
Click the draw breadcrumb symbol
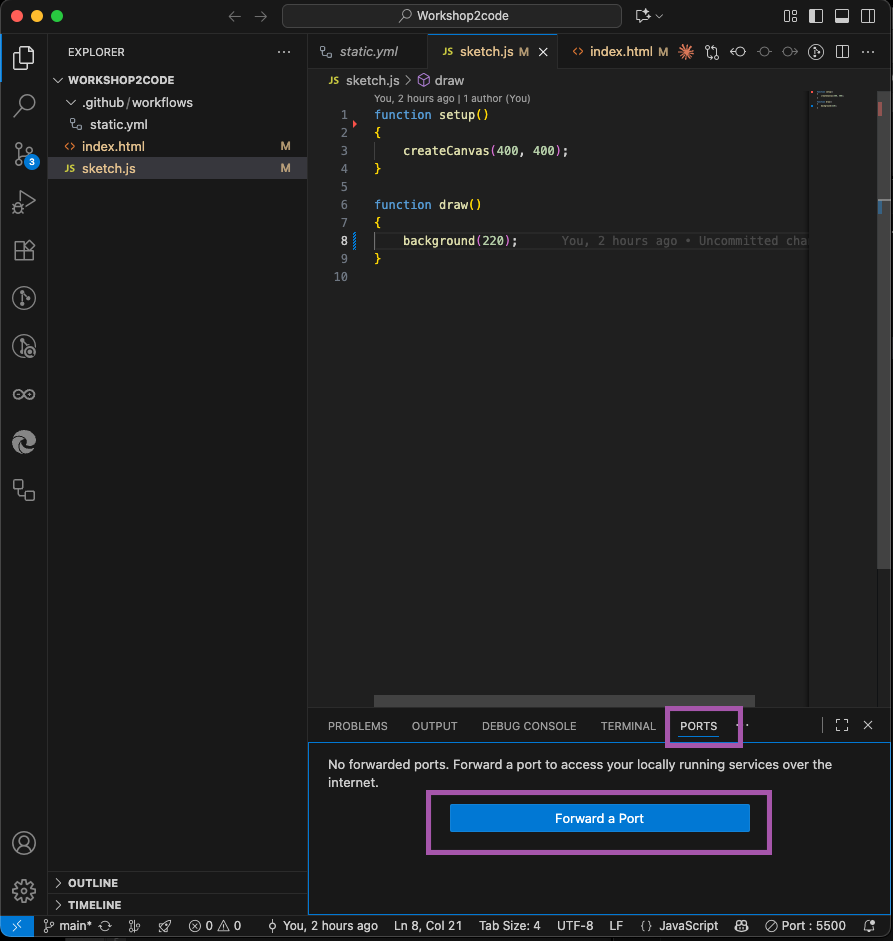(441, 80)
